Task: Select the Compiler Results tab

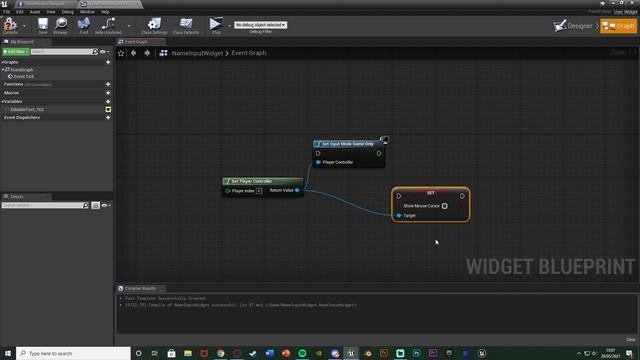Action: [140, 289]
